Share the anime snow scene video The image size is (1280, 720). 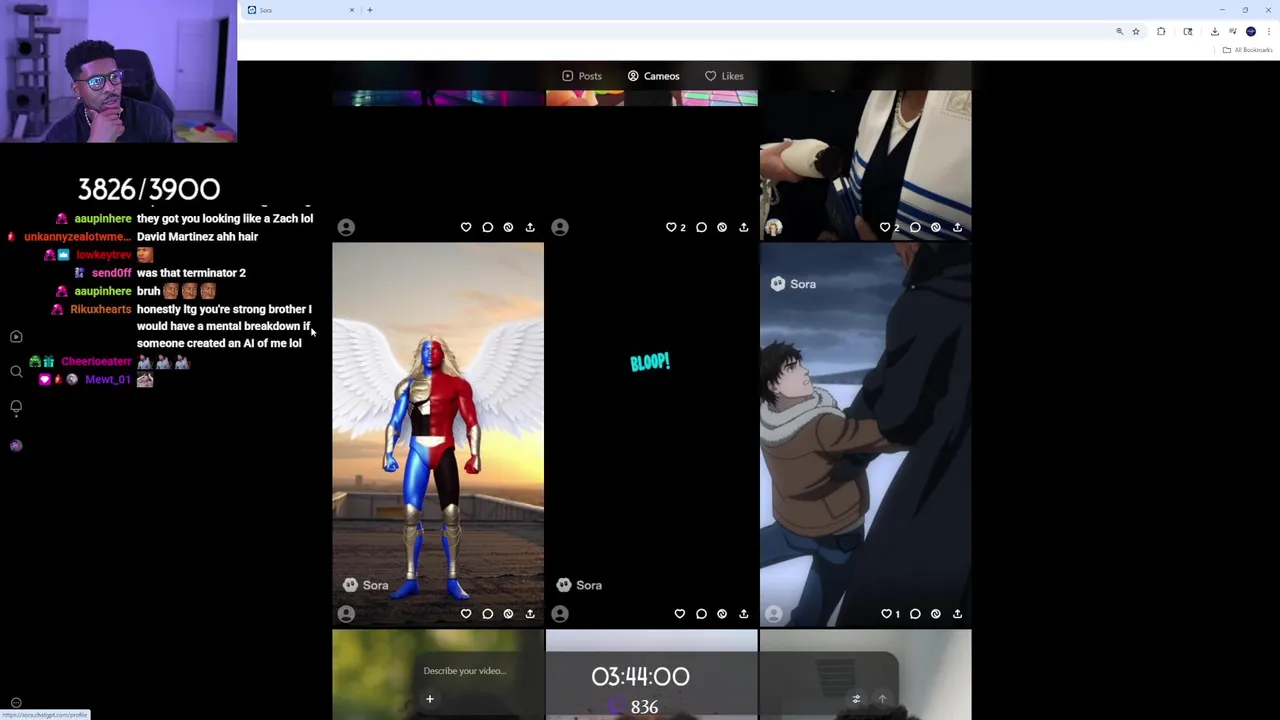(x=958, y=614)
